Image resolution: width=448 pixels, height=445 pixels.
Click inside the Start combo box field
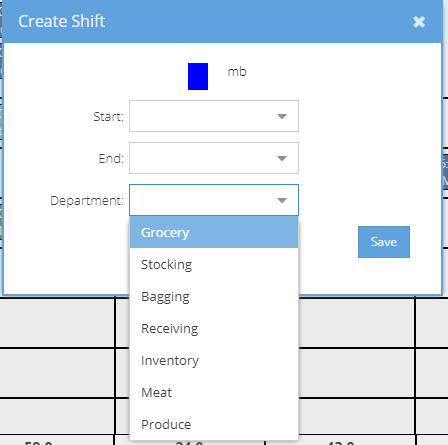point(214,116)
